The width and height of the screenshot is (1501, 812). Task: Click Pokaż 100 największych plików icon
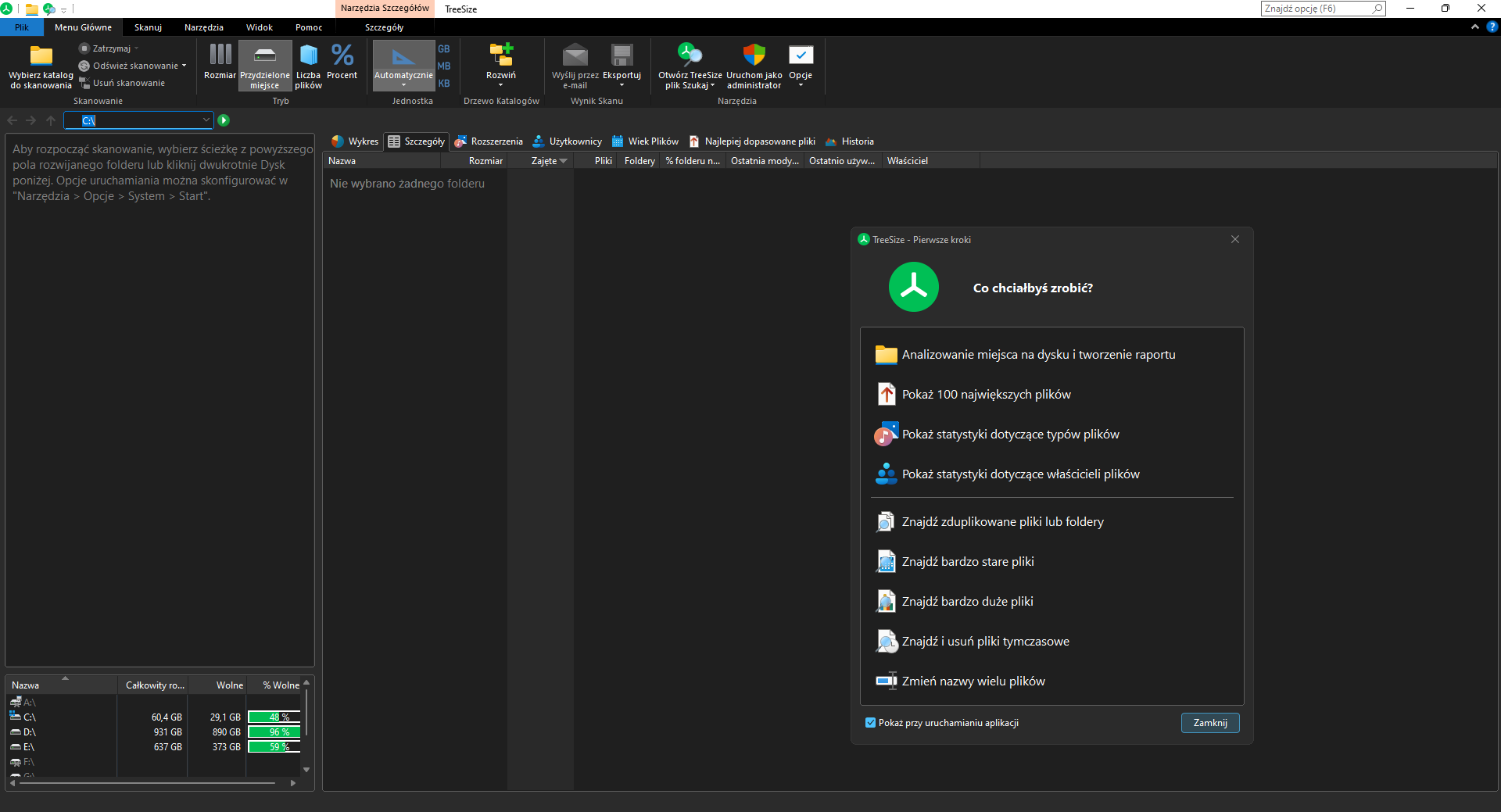(886, 394)
